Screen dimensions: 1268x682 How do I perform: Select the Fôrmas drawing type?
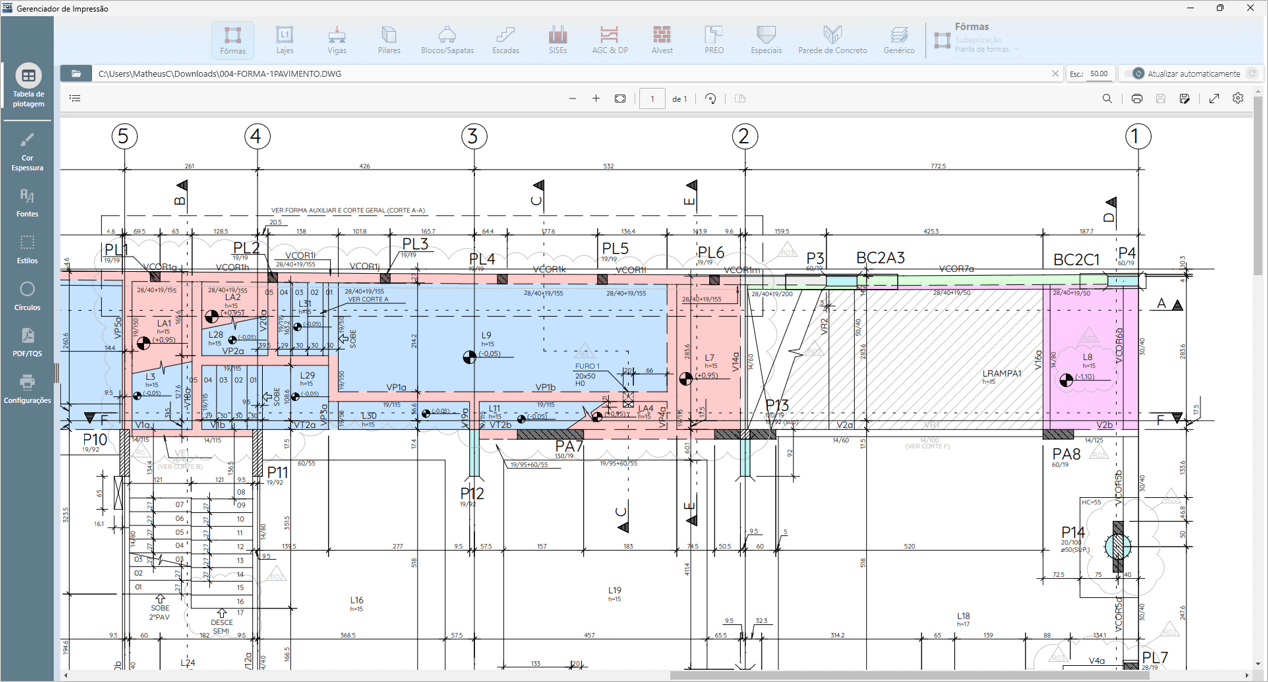pos(232,40)
